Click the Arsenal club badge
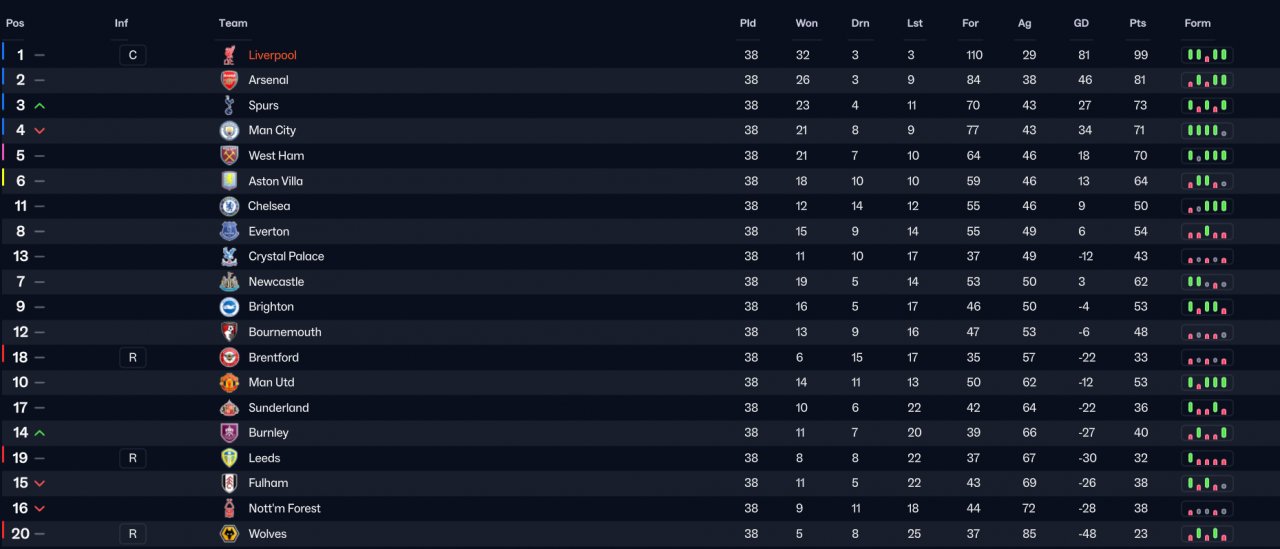The width and height of the screenshot is (1280, 549). click(229, 80)
